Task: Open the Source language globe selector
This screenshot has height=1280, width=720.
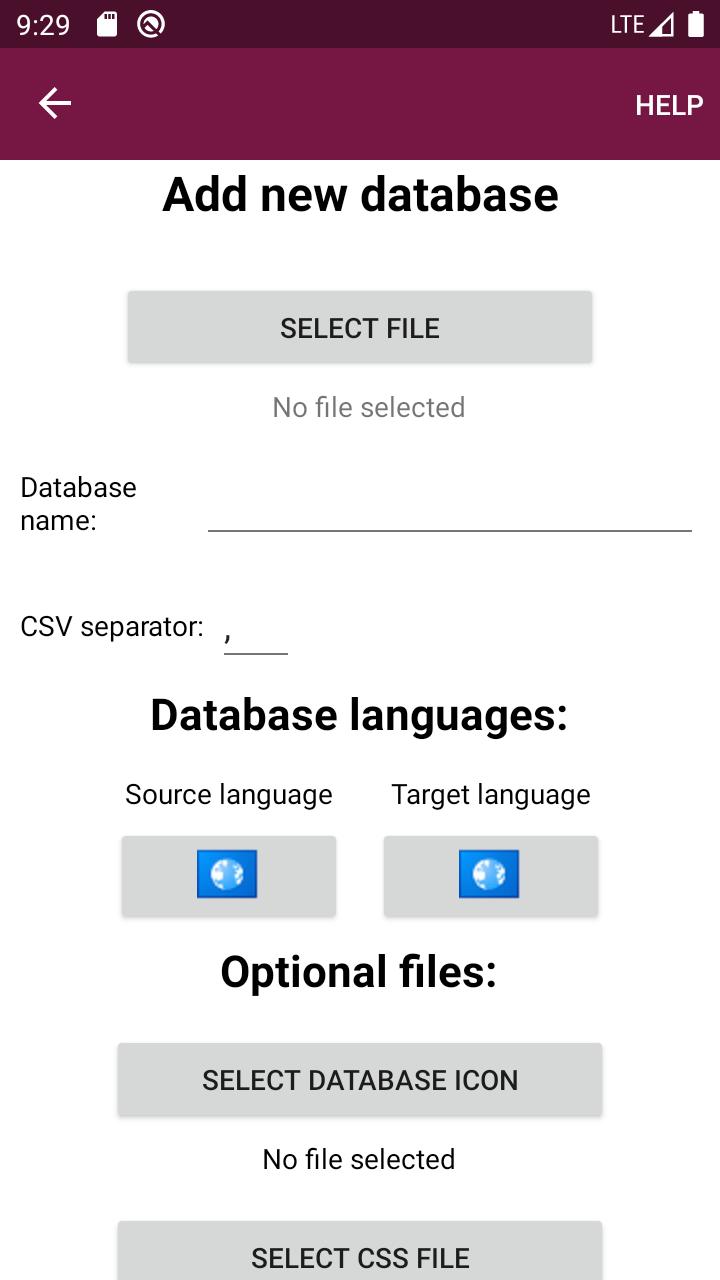Action: (228, 875)
